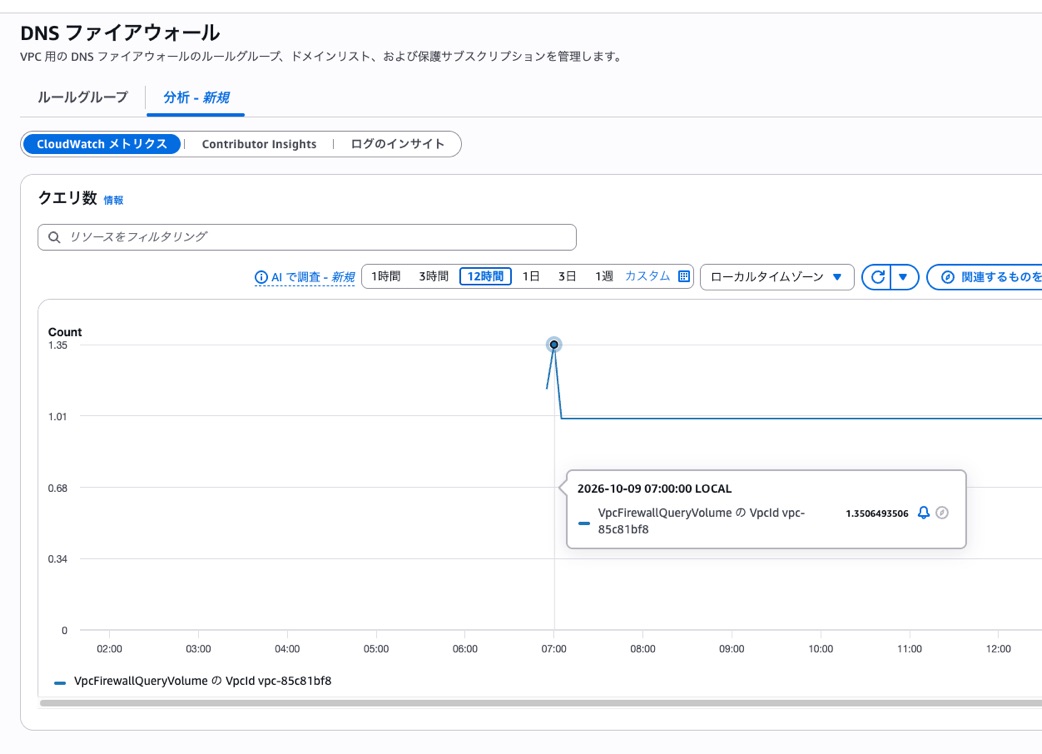Click the カスタム time range link

point(647,276)
